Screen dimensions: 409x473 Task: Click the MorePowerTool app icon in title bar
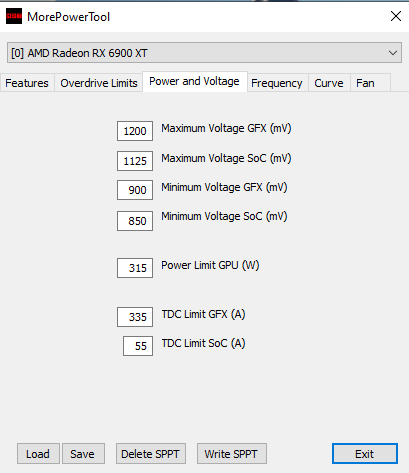pos(14,16)
